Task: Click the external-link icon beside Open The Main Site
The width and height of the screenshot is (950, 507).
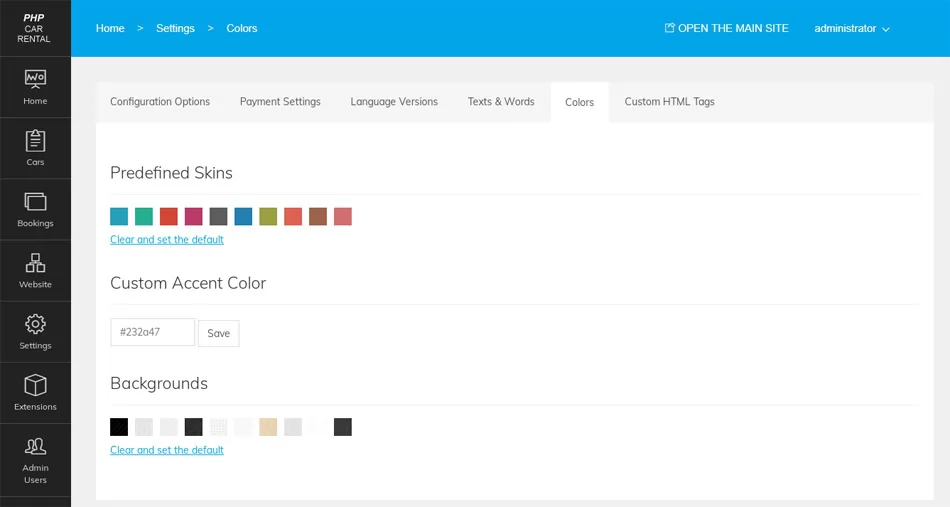Action: point(669,28)
